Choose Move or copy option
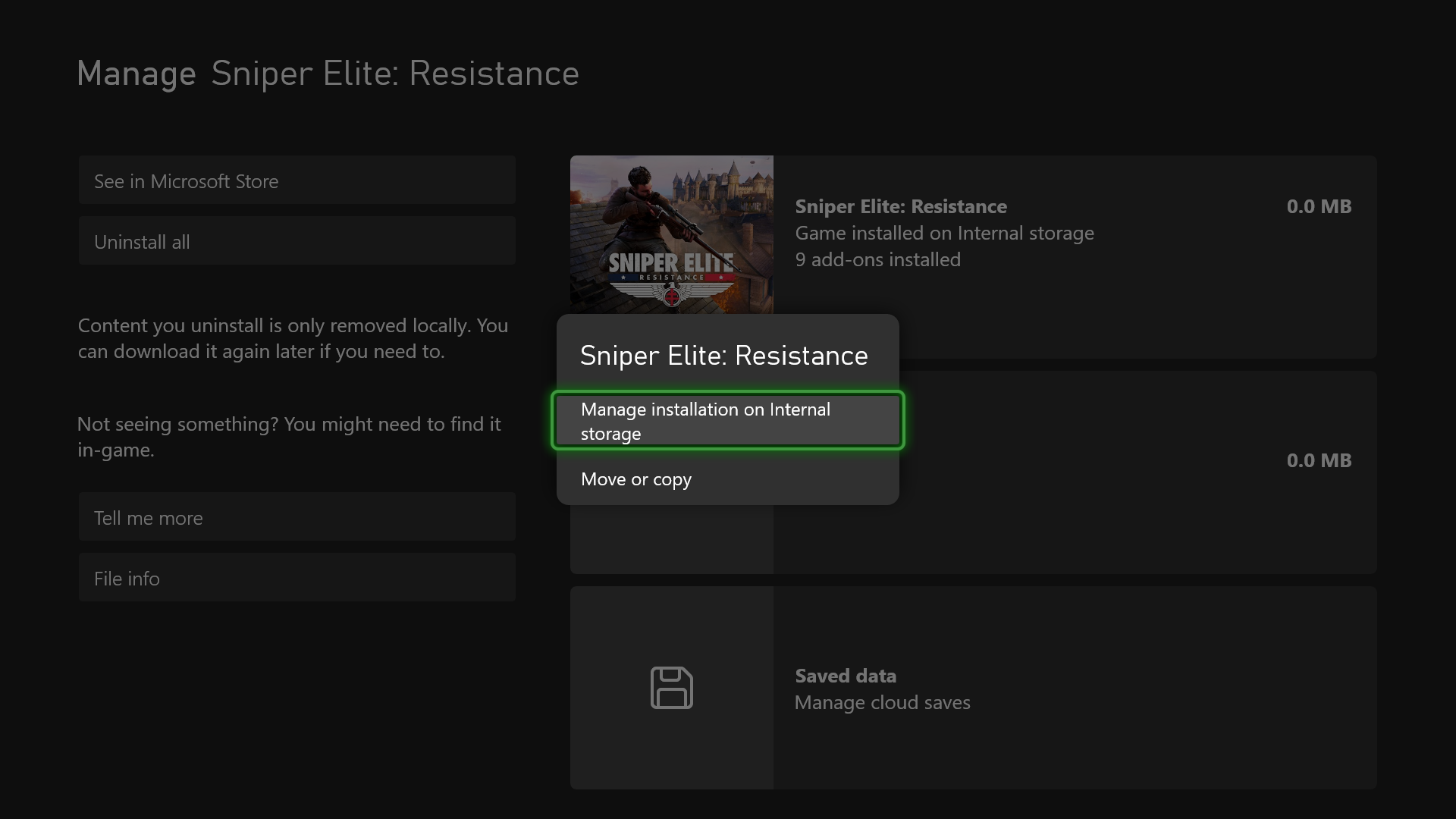Screen dimensions: 1456x819 (728, 479)
